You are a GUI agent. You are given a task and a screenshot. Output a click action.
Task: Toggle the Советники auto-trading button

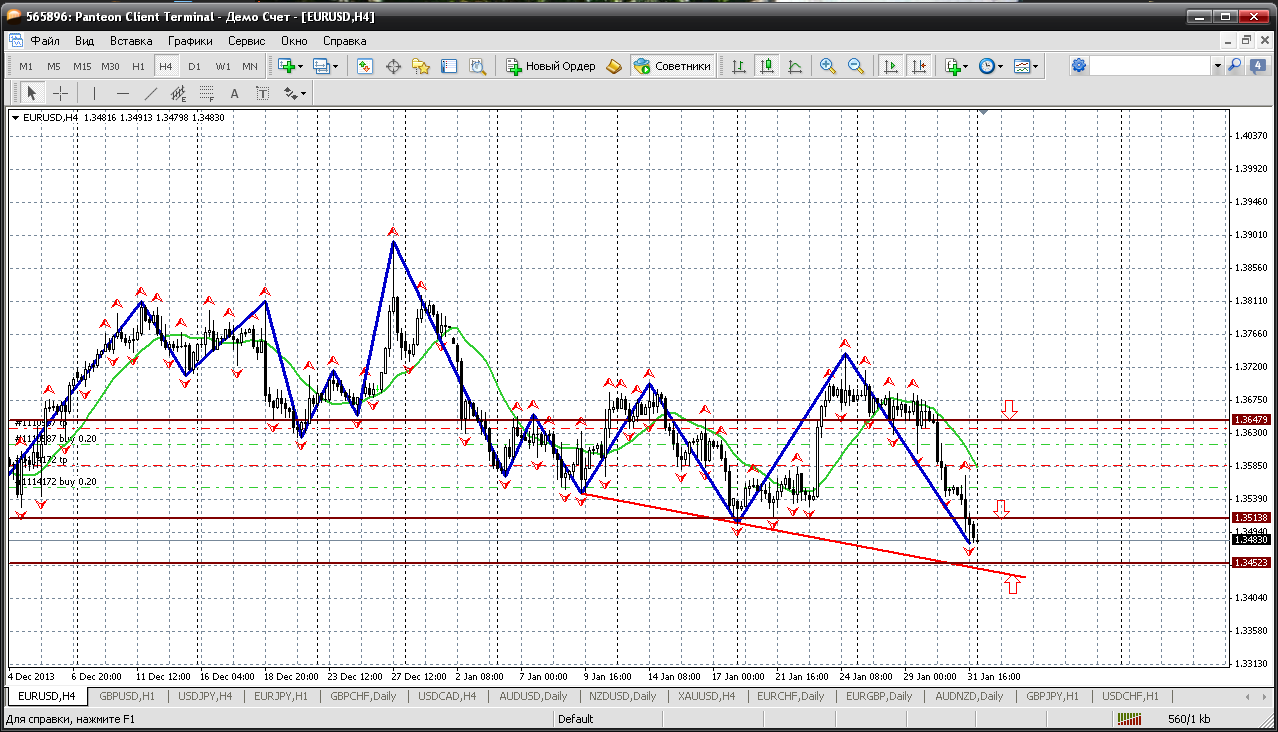click(673, 66)
